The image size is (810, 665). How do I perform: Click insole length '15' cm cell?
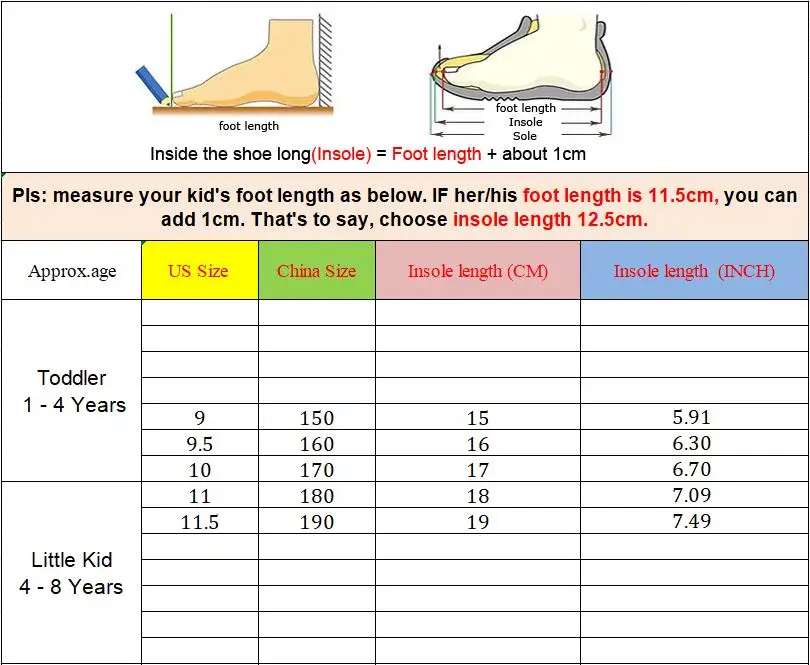[x=478, y=416]
